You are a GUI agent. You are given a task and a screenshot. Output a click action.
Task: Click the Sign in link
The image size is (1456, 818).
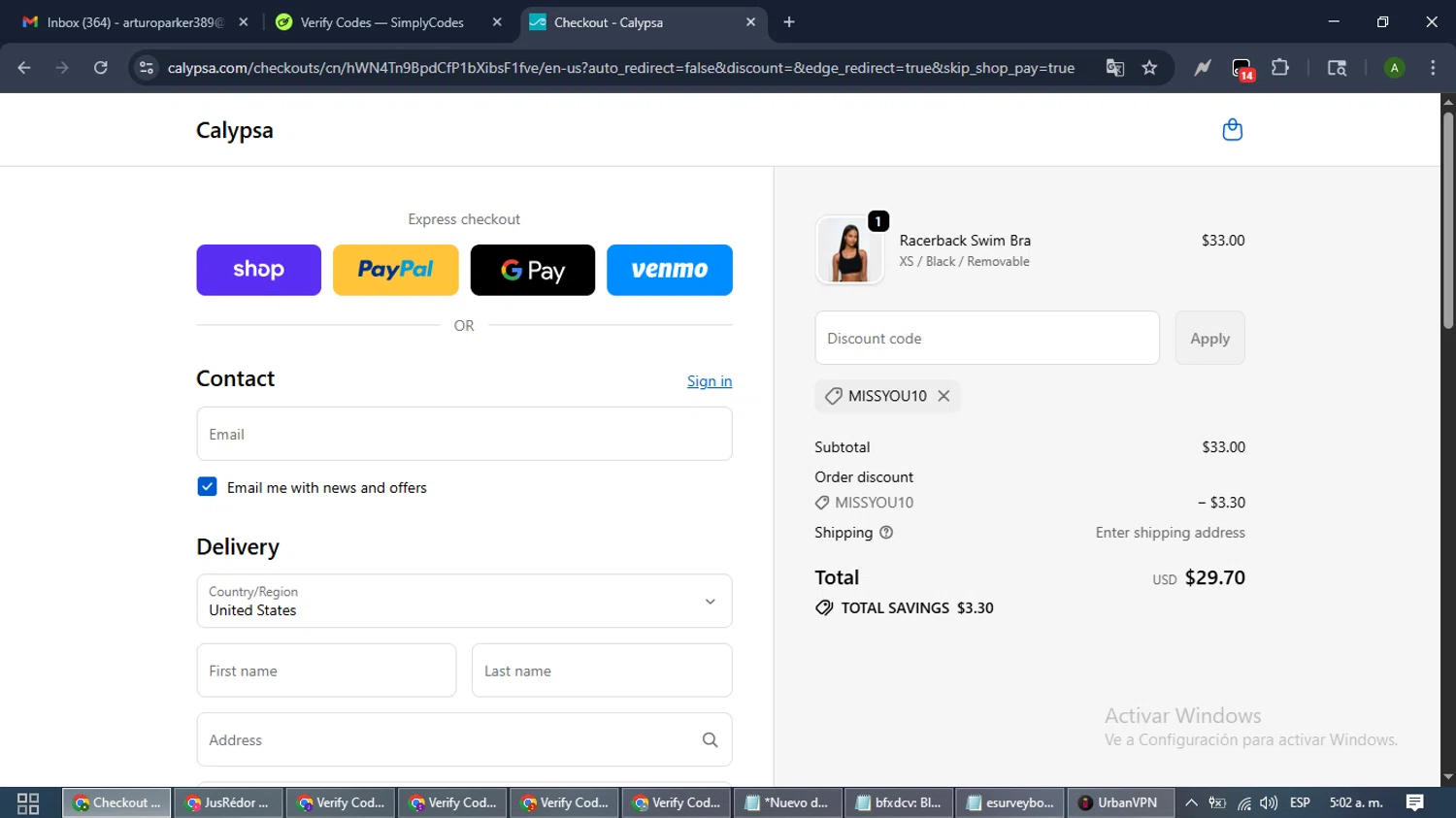click(x=710, y=381)
